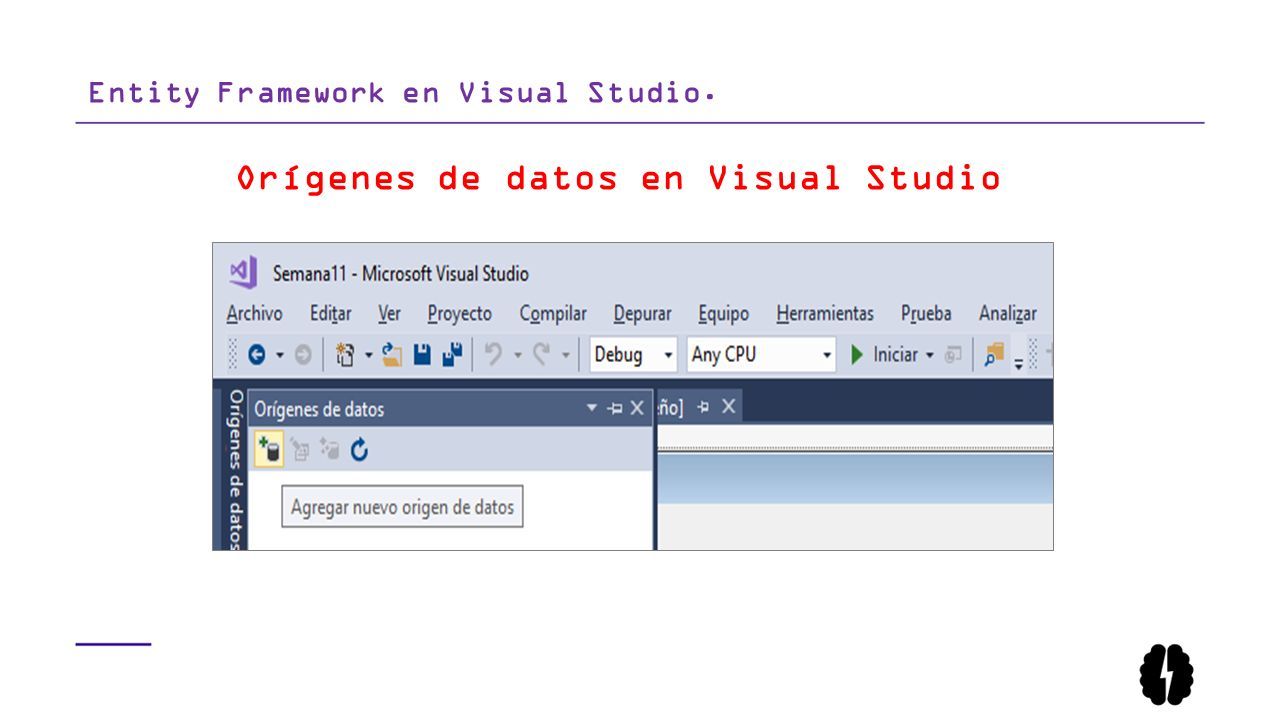
Task: Open a file with the folder icon
Action: tap(392, 354)
